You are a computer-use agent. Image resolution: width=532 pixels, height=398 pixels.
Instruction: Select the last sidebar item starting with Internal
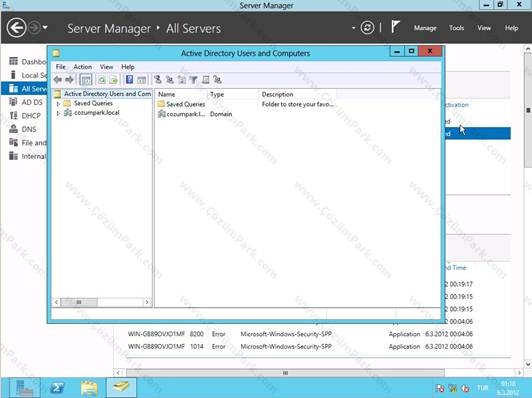(27, 156)
